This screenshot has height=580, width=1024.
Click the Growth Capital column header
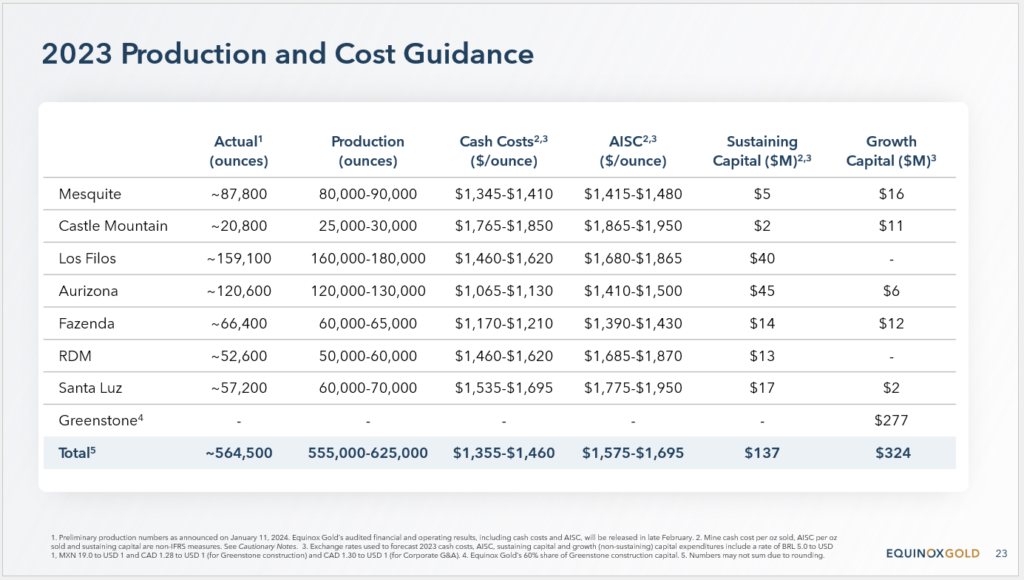pyautogui.click(x=891, y=151)
